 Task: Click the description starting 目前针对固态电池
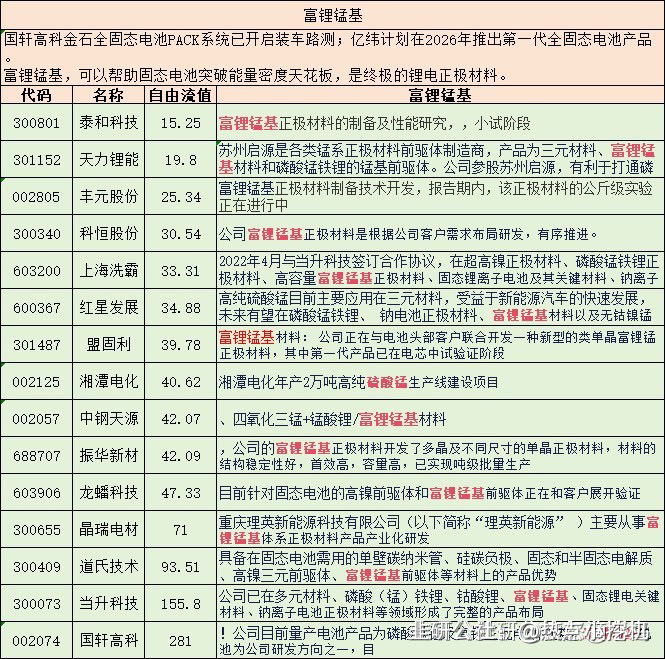pos(440,492)
